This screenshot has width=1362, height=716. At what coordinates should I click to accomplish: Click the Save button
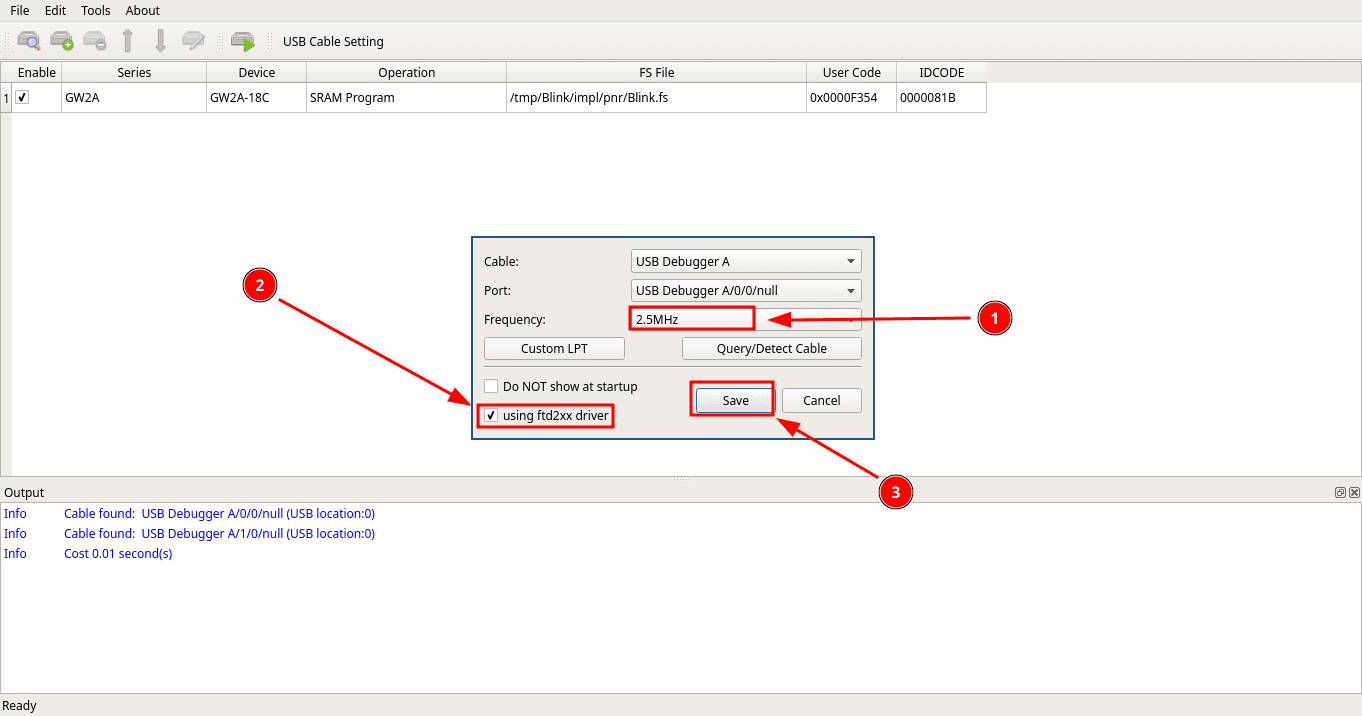coord(735,400)
